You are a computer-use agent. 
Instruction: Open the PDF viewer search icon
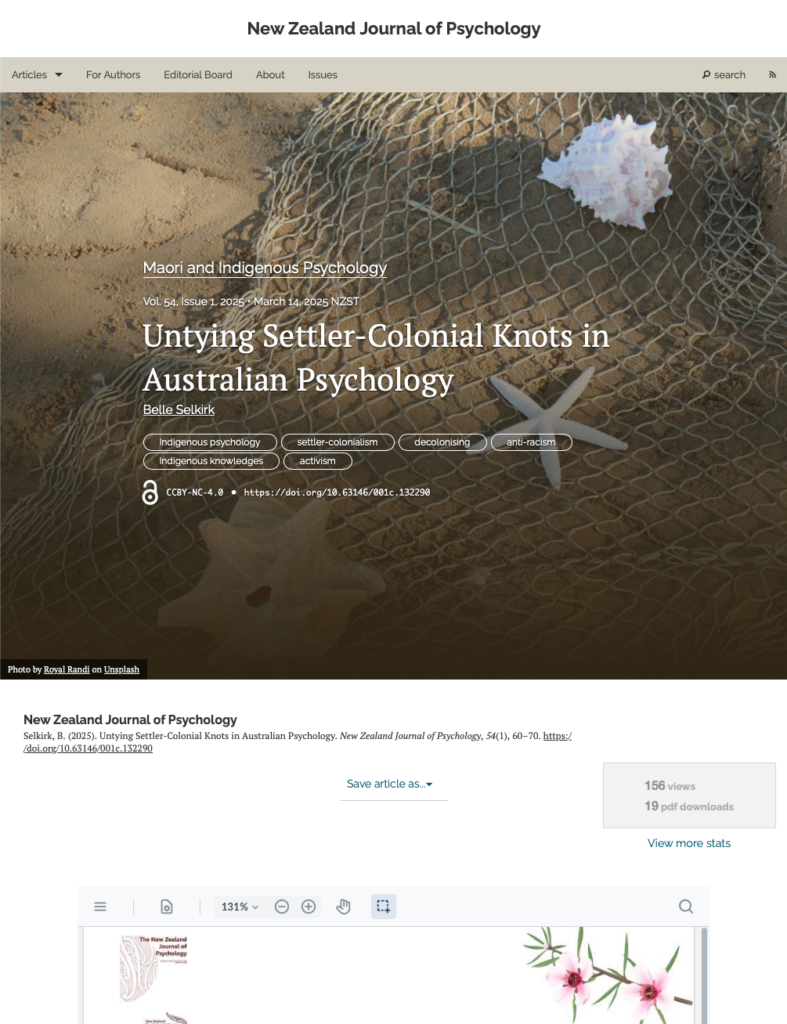tap(686, 906)
